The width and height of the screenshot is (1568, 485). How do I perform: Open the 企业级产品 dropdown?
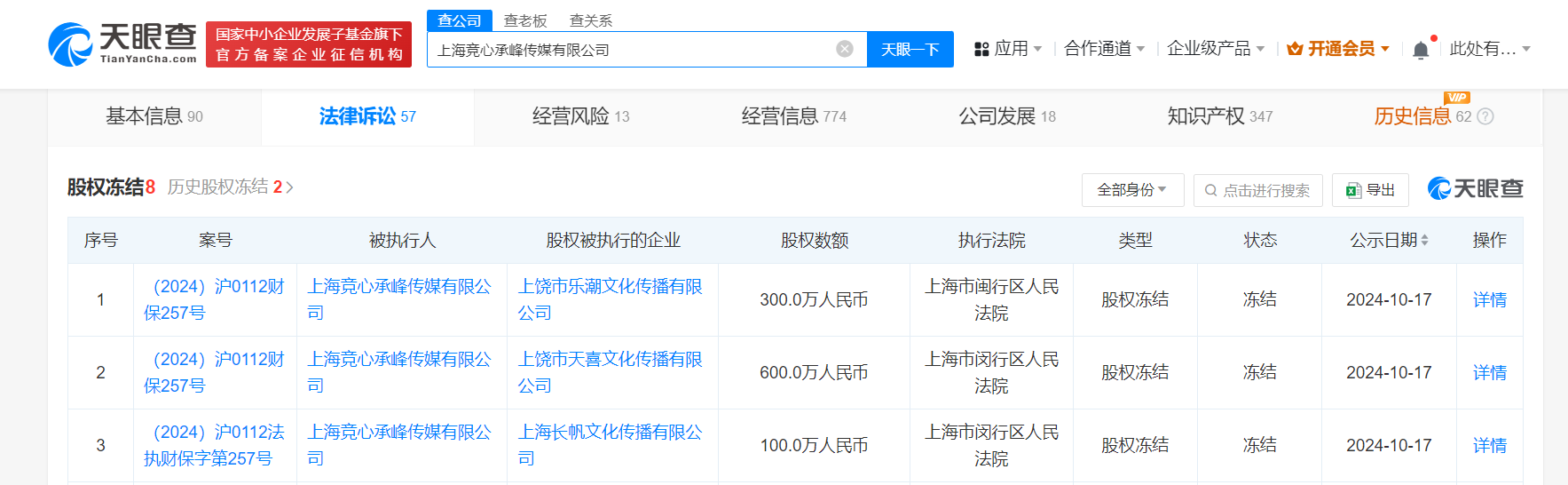point(1216,49)
